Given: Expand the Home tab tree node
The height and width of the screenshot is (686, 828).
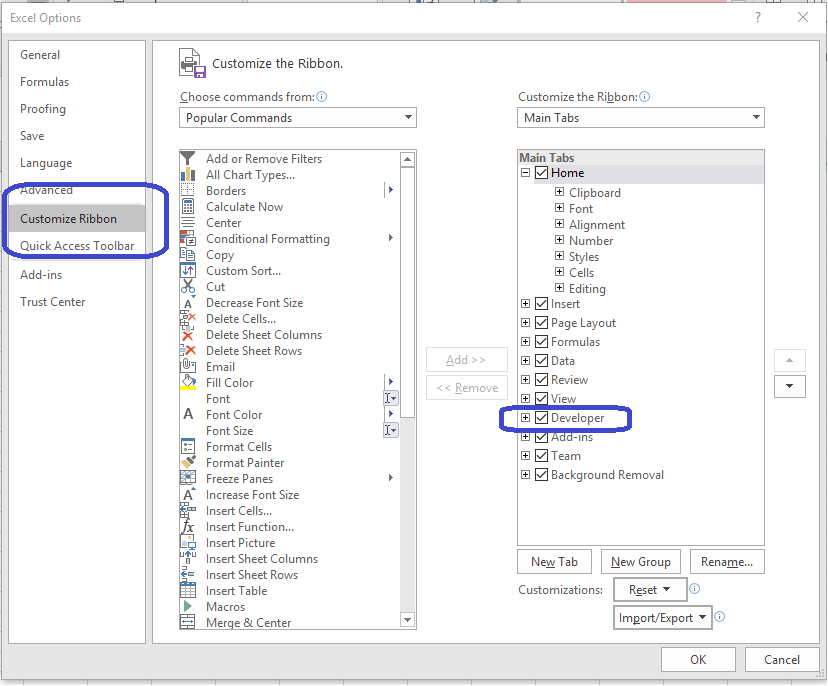Looking at the screenshot, I should pos(526,172).
